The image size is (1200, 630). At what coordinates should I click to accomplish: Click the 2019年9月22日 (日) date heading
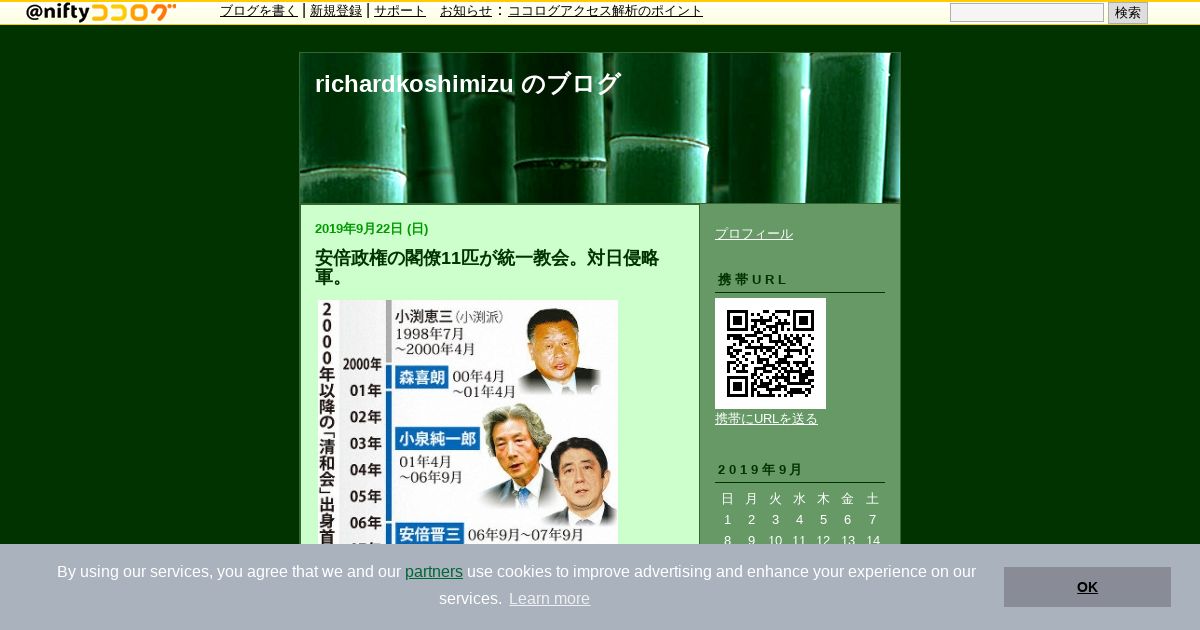click(x=372, y=229)
